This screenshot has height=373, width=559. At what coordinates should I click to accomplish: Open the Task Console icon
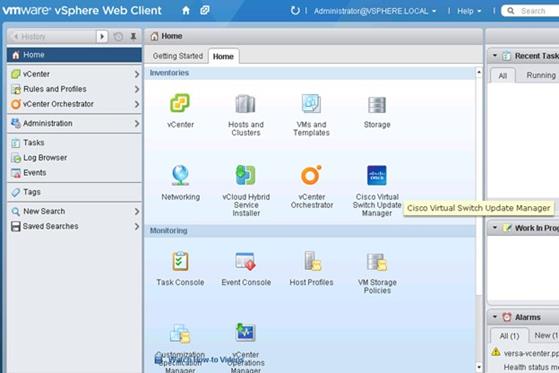point(180,261)
